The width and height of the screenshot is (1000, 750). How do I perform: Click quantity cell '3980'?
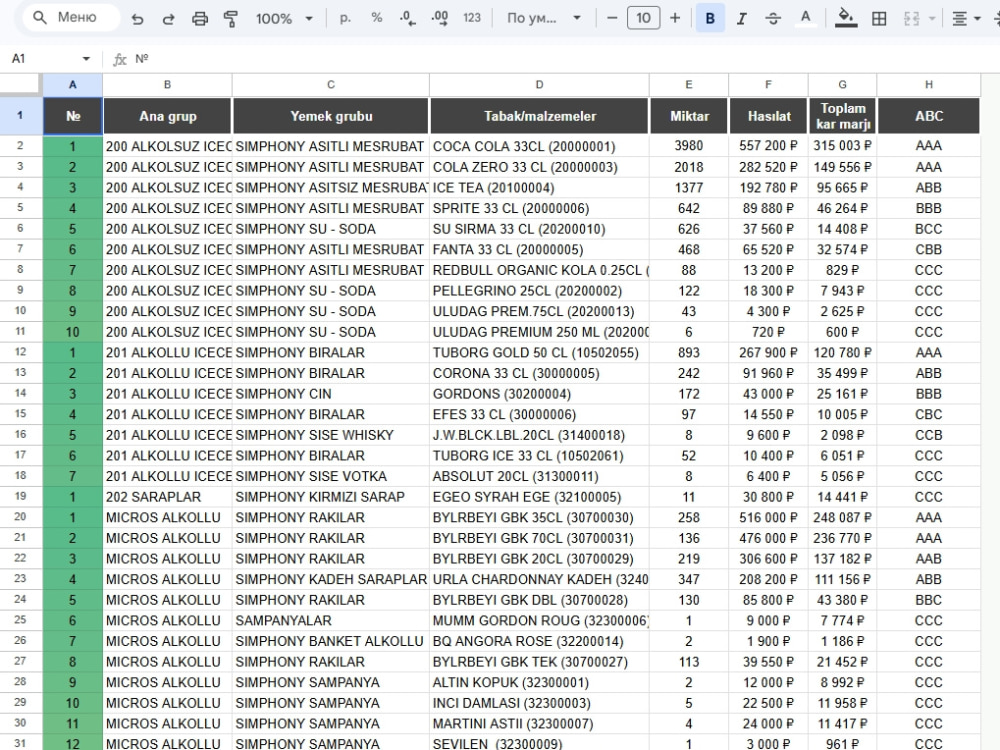[689, 146]
